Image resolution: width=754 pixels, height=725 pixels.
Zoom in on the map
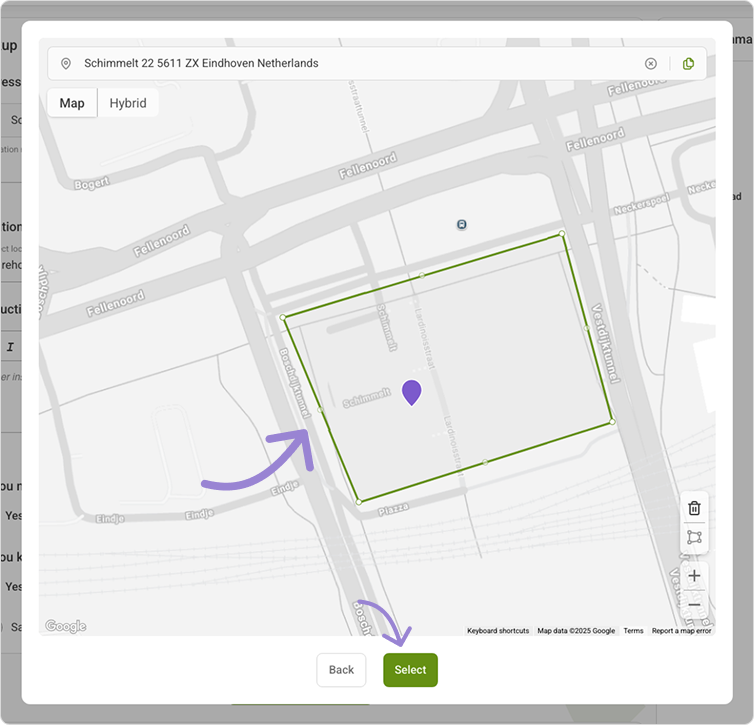click(694, 575)
